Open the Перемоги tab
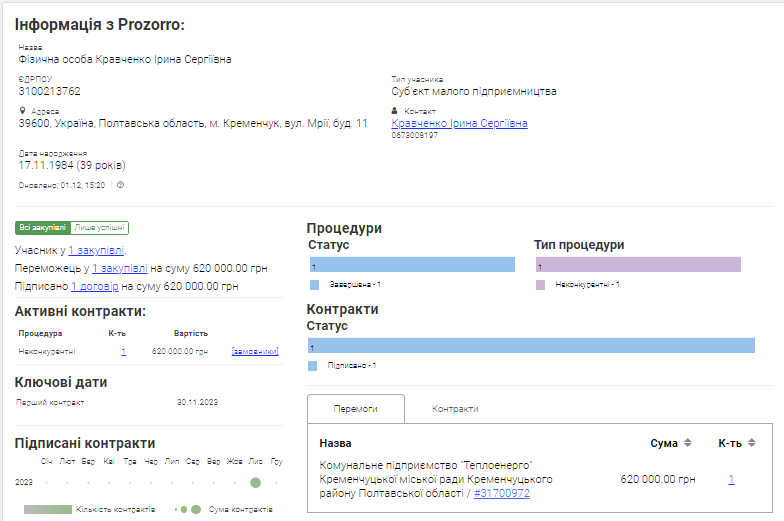The height and width of the screenshot is (521, 784). coord(355,409)
